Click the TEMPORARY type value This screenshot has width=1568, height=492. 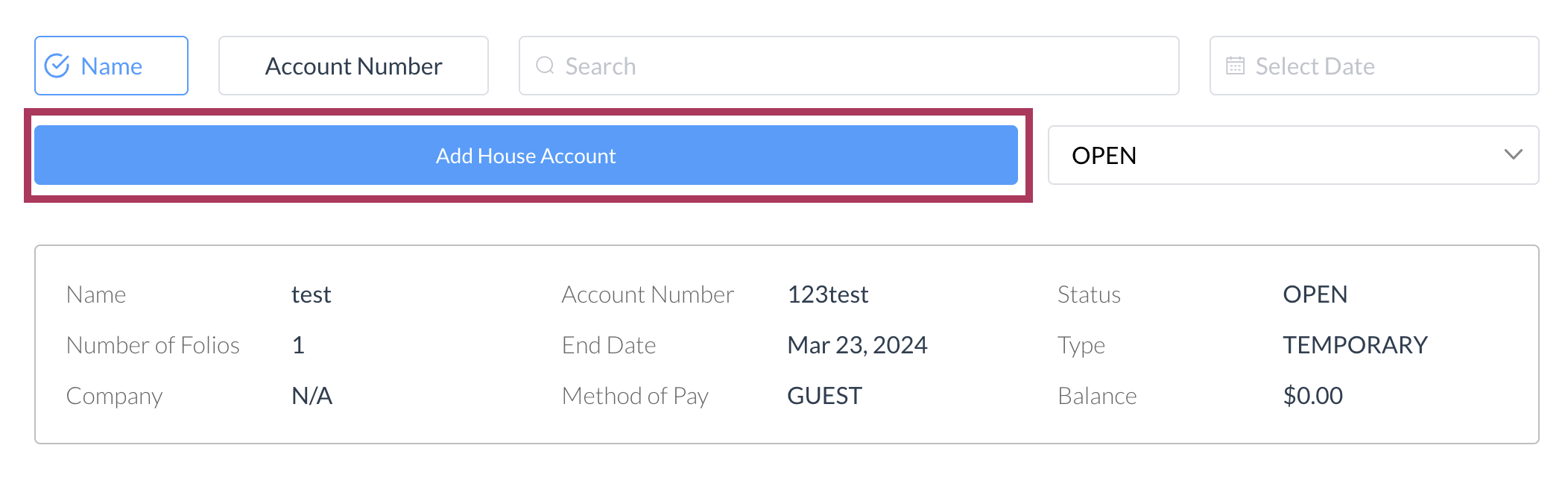[x=1355, y=345]
